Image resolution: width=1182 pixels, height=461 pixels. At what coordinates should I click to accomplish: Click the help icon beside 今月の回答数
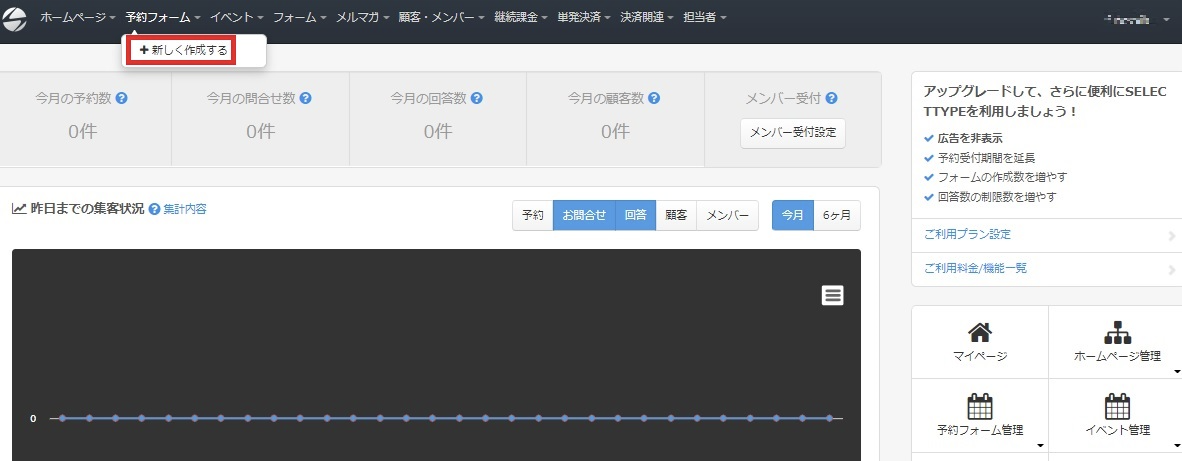(477, 98)
